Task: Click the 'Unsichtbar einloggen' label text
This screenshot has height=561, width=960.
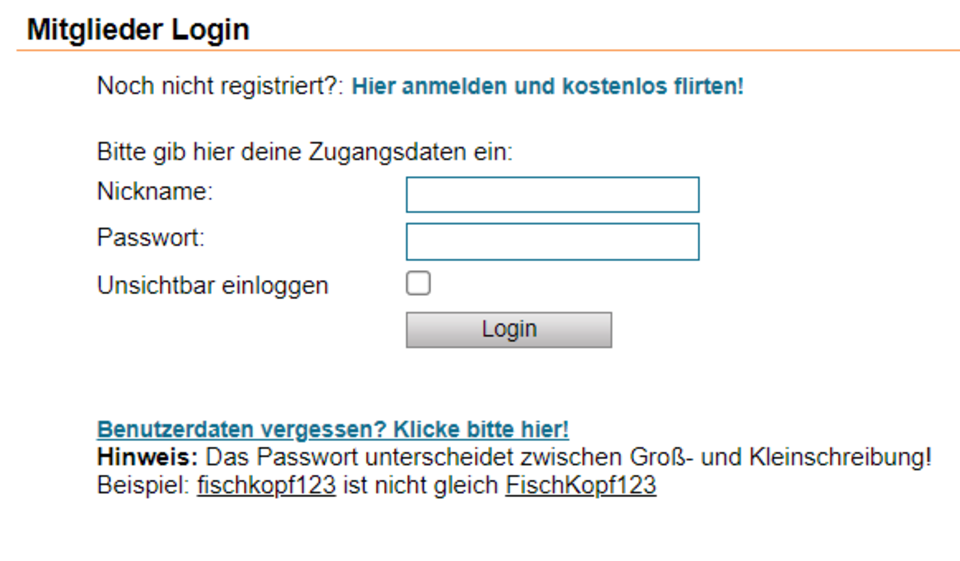Action: [212, 285]
